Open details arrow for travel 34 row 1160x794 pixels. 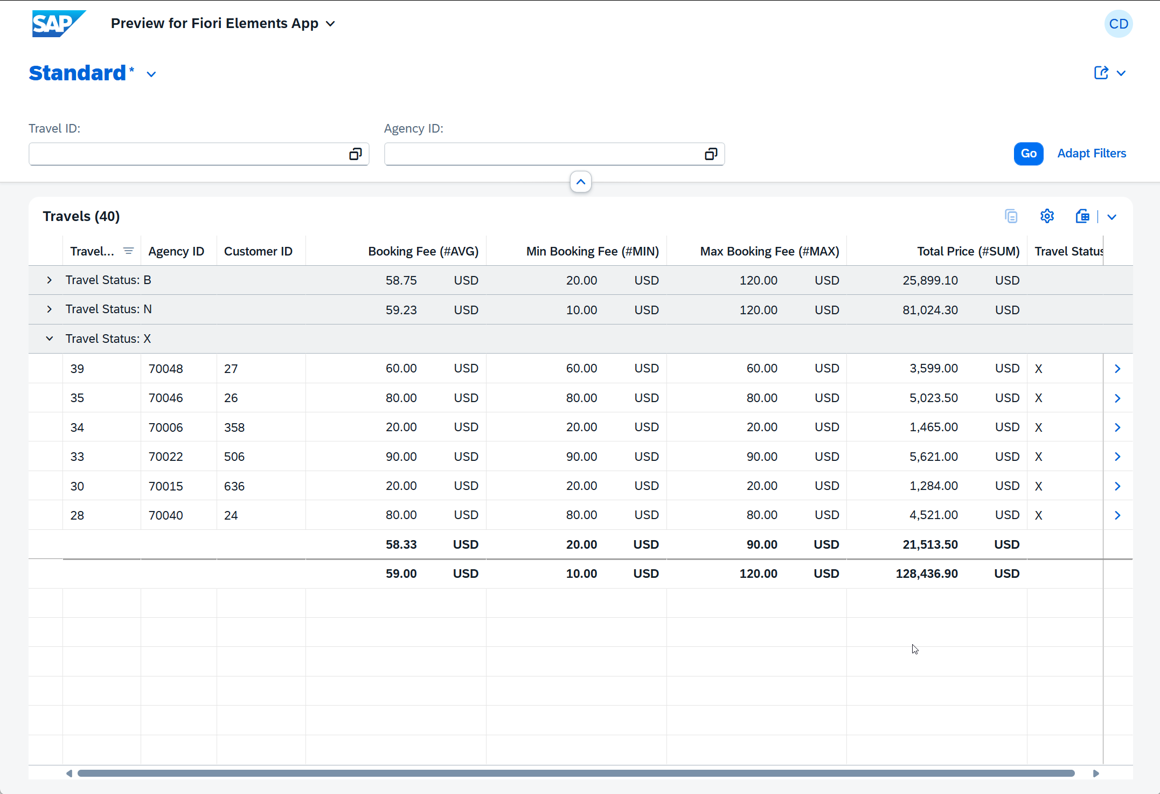tap(1117, 427)
